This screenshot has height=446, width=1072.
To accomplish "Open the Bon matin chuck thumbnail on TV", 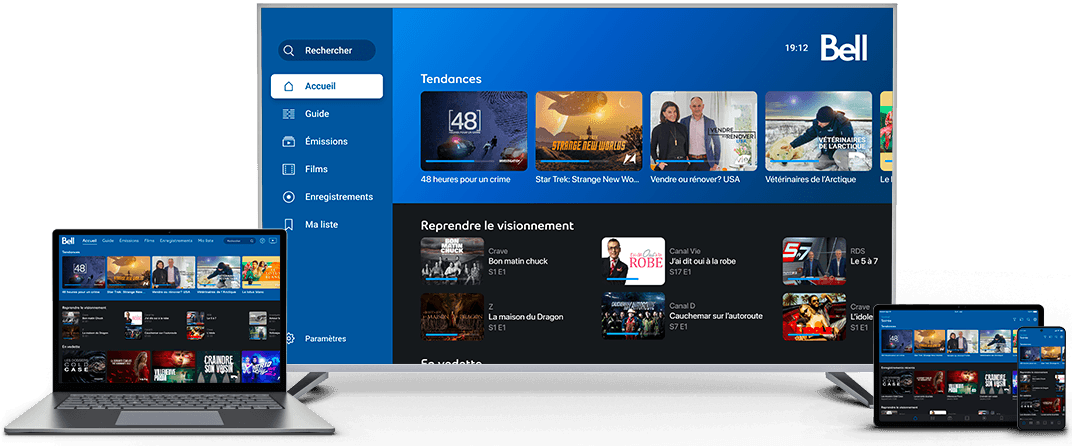I will click(x=452, y=261).
